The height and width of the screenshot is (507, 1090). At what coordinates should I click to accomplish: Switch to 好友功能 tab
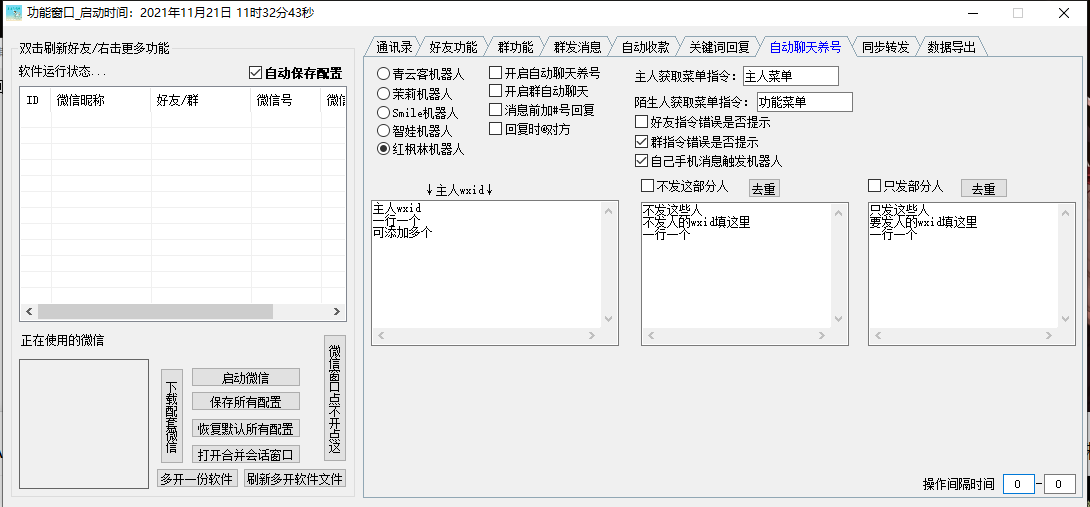pos(453,47)
